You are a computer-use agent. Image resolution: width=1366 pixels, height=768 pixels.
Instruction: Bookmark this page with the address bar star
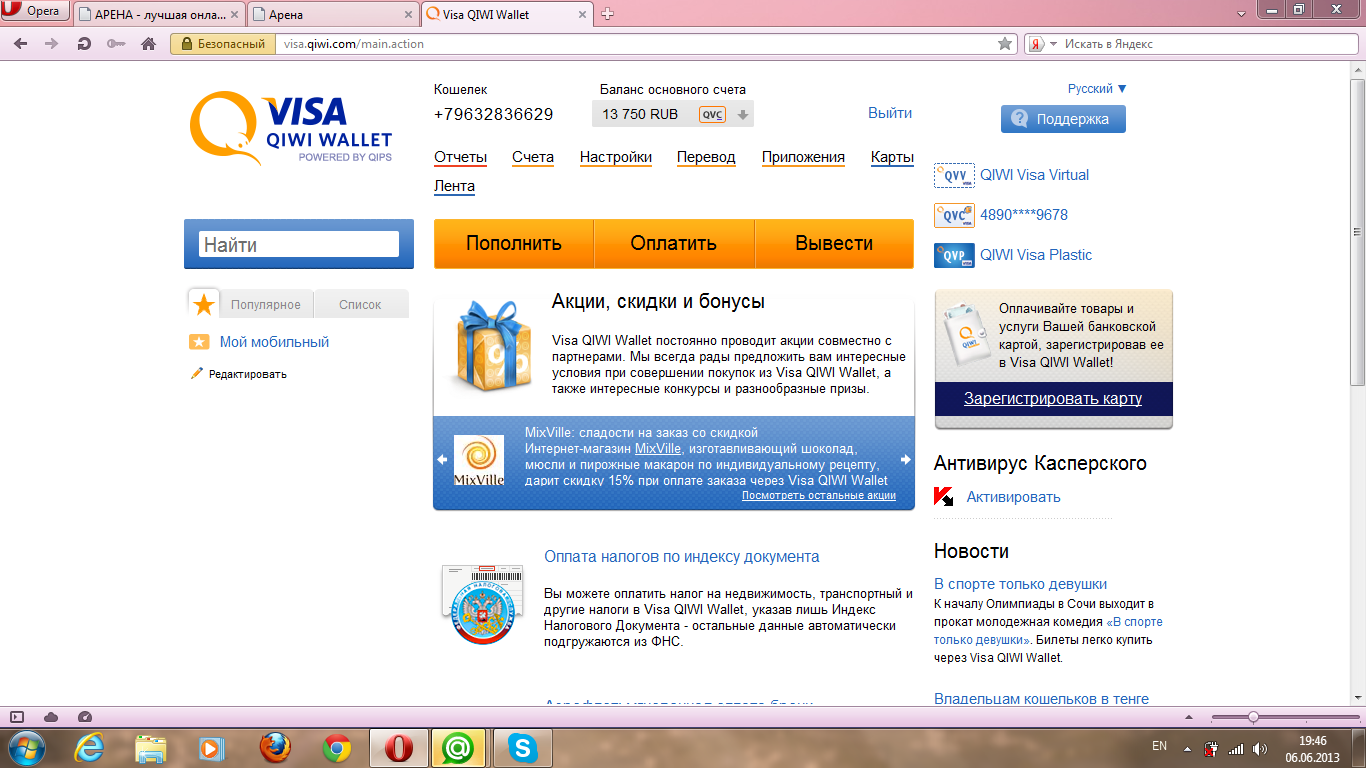[x=1005, y=44]
